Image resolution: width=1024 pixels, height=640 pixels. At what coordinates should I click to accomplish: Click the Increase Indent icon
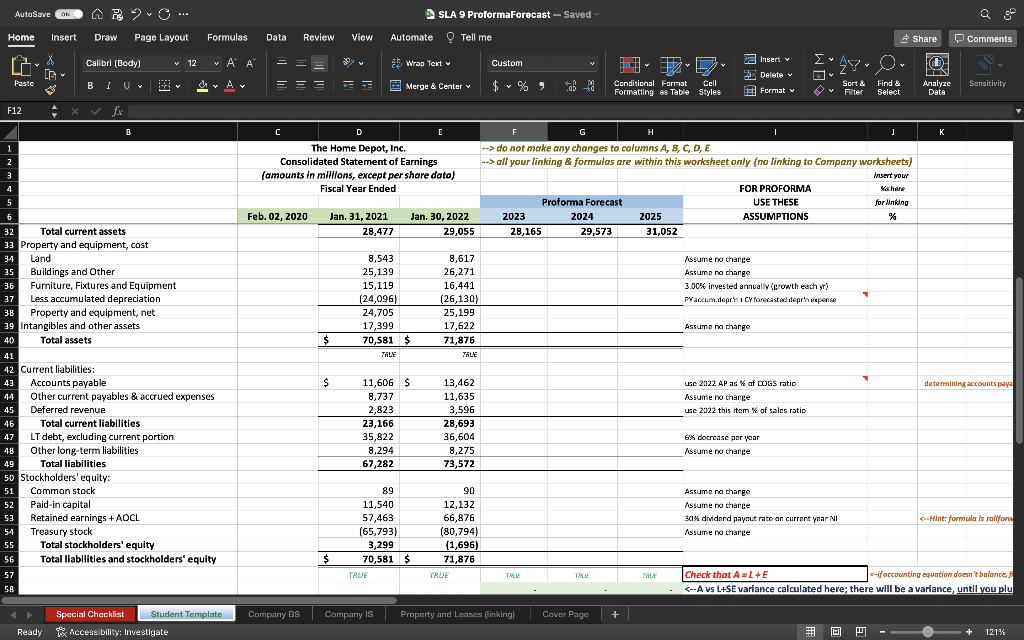[x=367, y=86]
